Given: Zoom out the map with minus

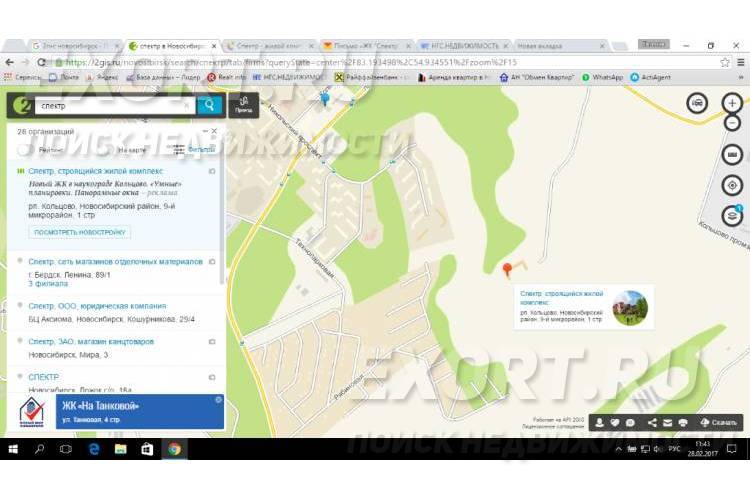Looking at the screenshot, I should point(732,123).
